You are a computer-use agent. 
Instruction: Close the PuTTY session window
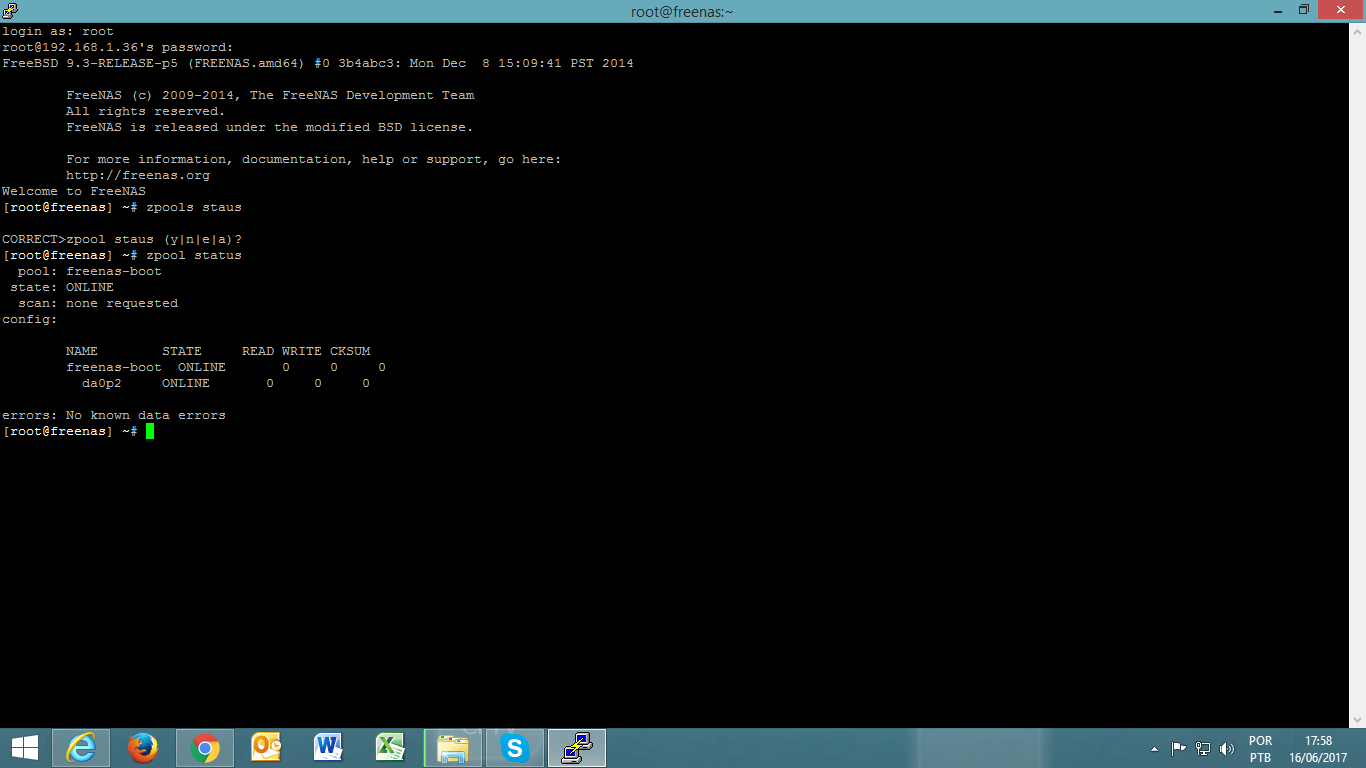click(1341, 10)
